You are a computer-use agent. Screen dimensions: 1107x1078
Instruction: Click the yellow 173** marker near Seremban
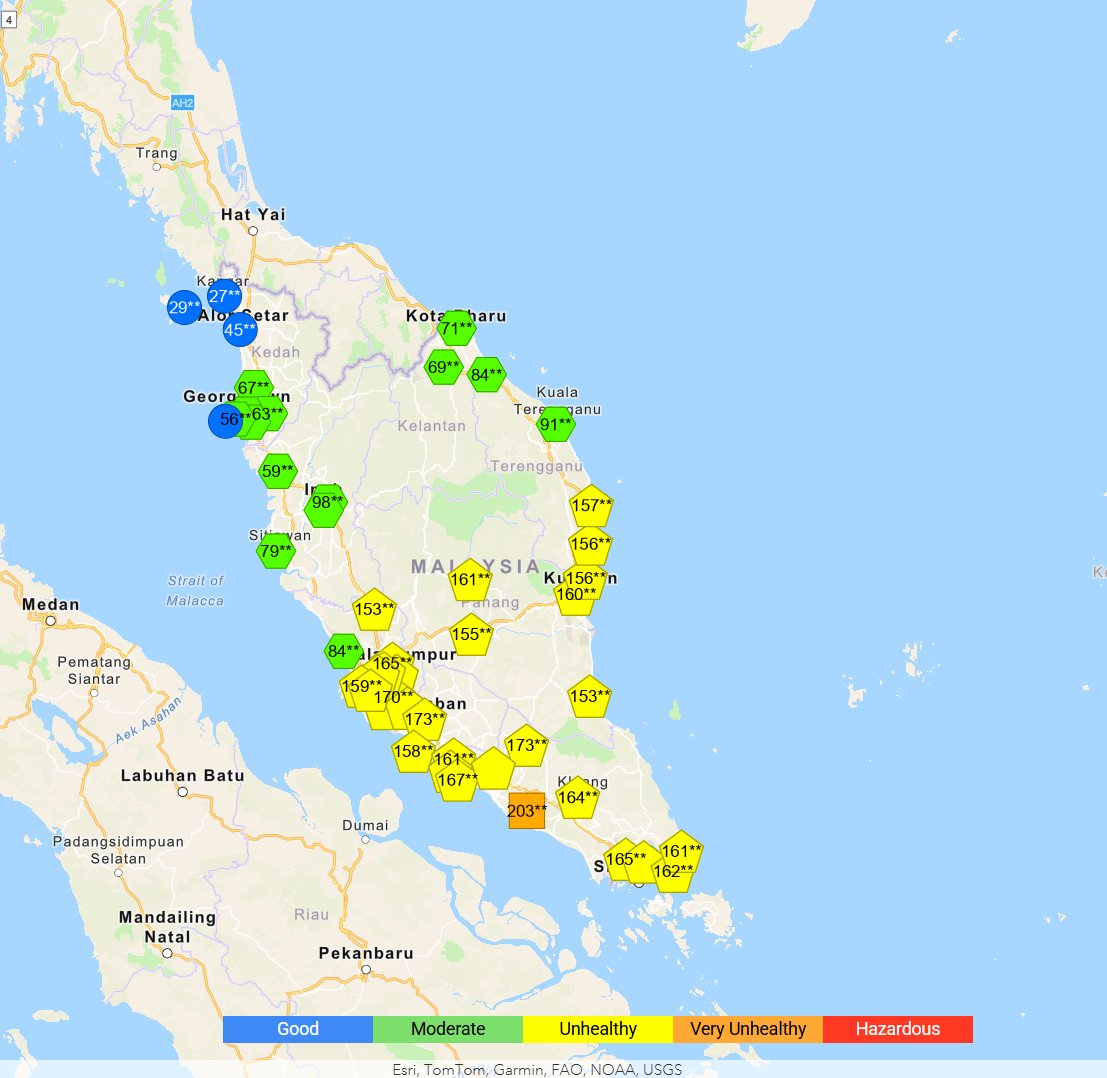point(424,719)
